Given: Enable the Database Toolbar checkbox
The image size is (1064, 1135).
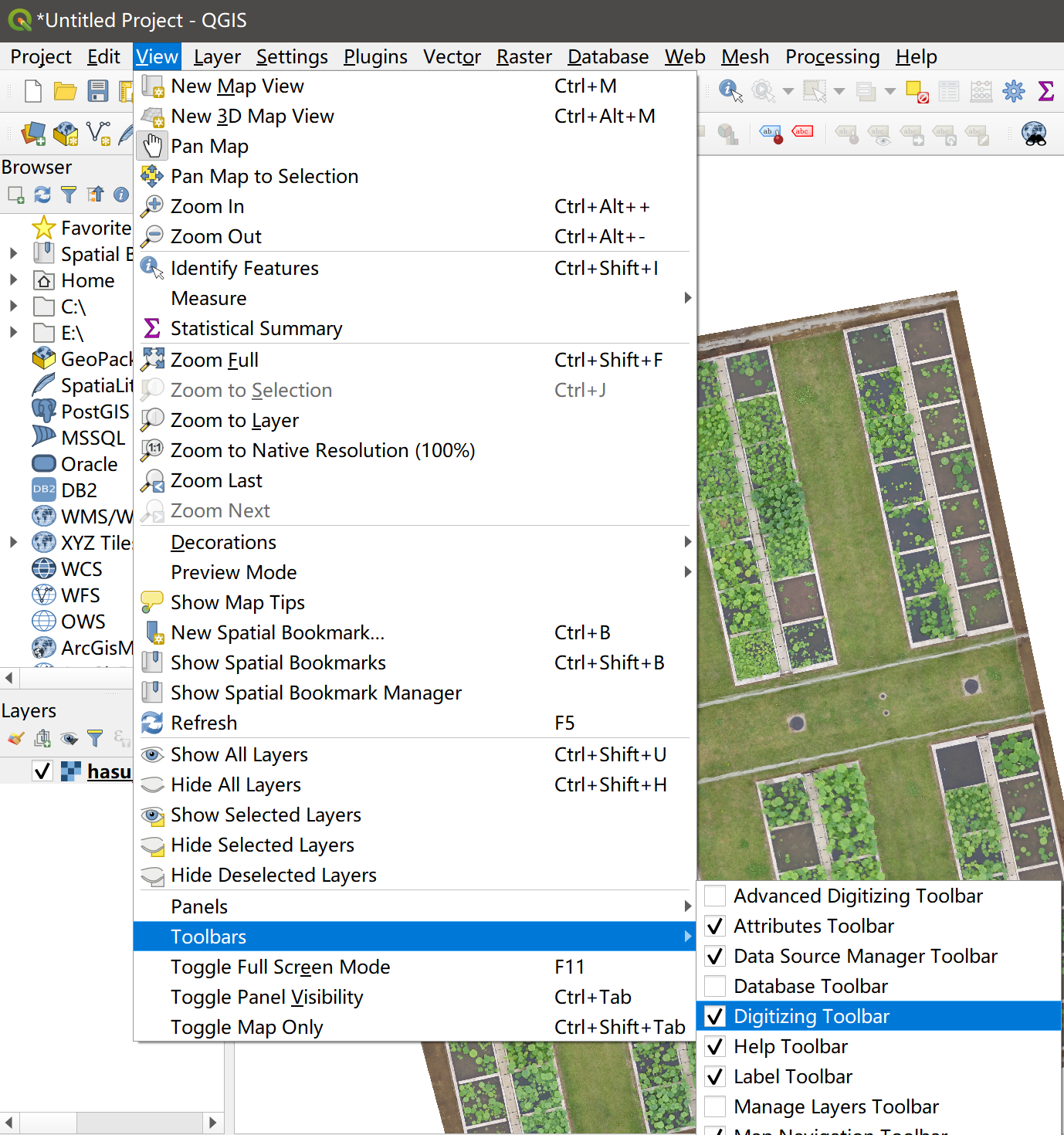Looking at the screenshot, I should point(715,986).
